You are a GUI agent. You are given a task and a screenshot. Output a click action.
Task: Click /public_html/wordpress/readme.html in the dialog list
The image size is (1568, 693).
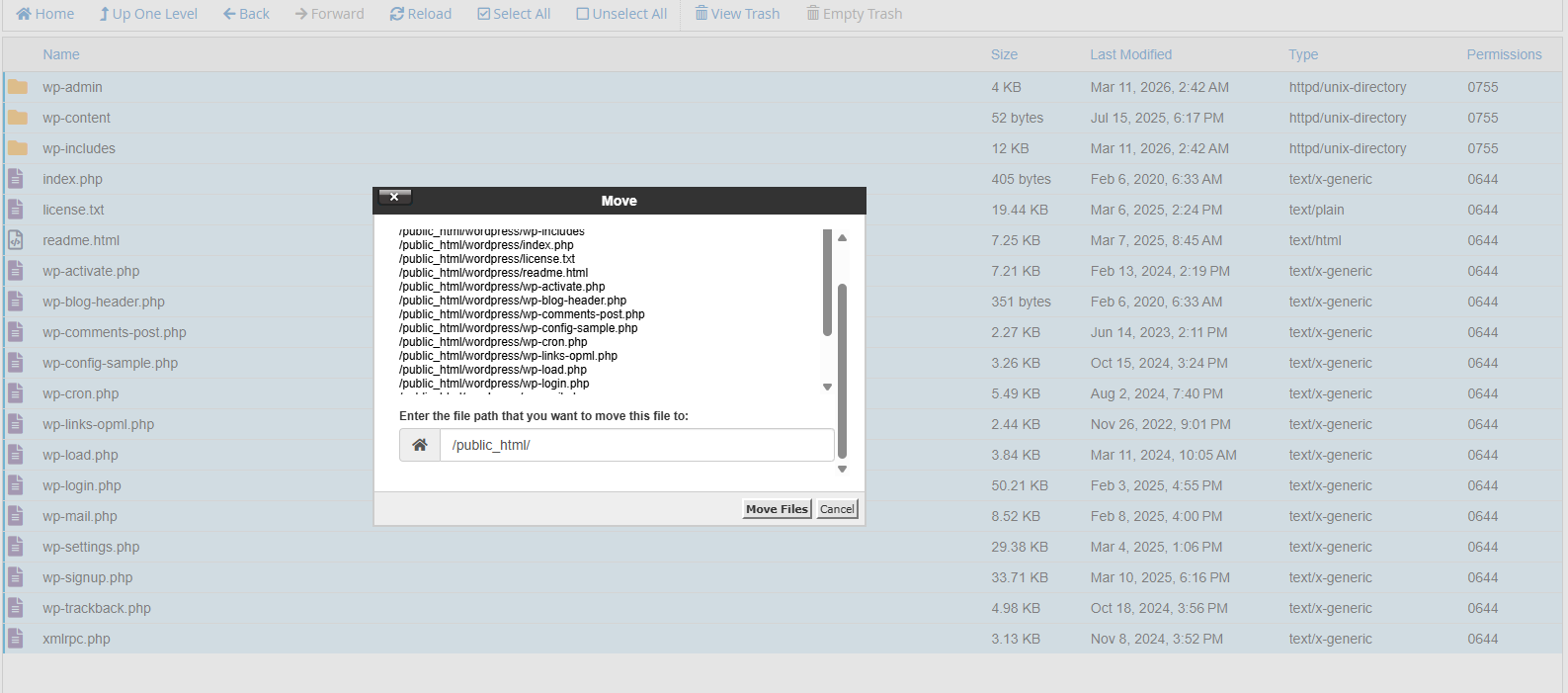point(494,273)
